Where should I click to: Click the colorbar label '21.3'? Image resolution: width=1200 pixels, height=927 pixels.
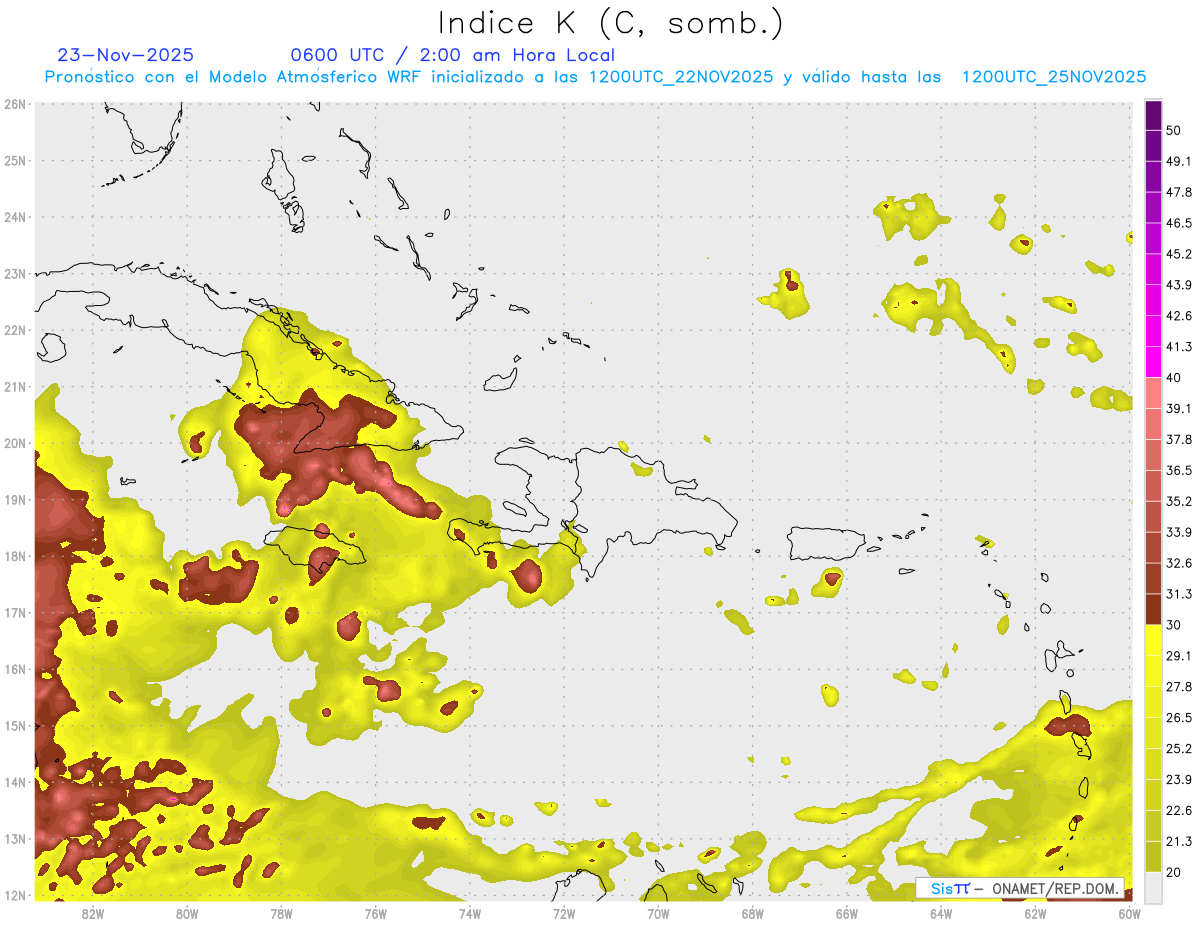click(x=1178, y=842)
